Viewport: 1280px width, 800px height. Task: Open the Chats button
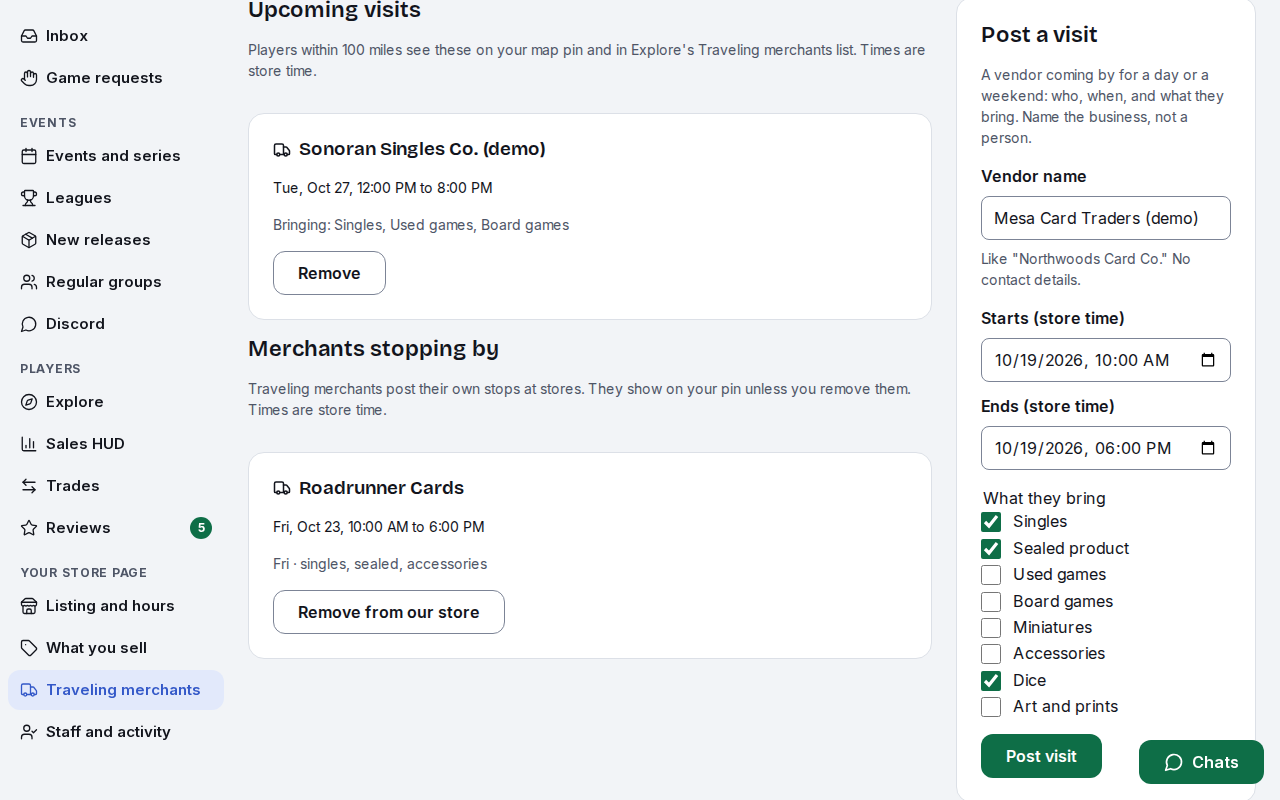tap(1201, 762)
